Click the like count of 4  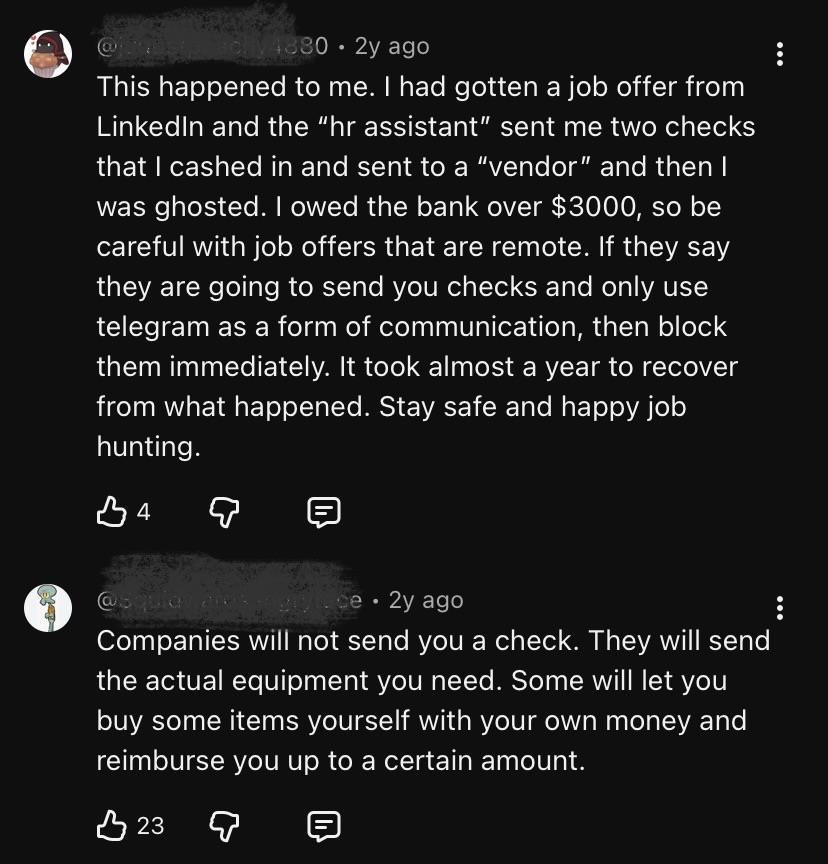(x=143, y=513)
